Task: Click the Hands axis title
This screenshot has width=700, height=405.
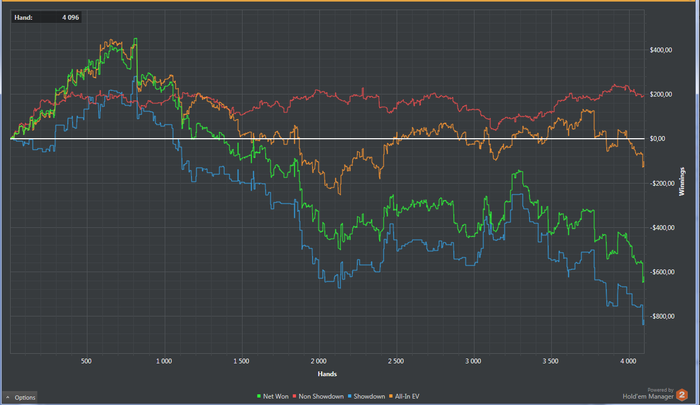Action: 327,374
